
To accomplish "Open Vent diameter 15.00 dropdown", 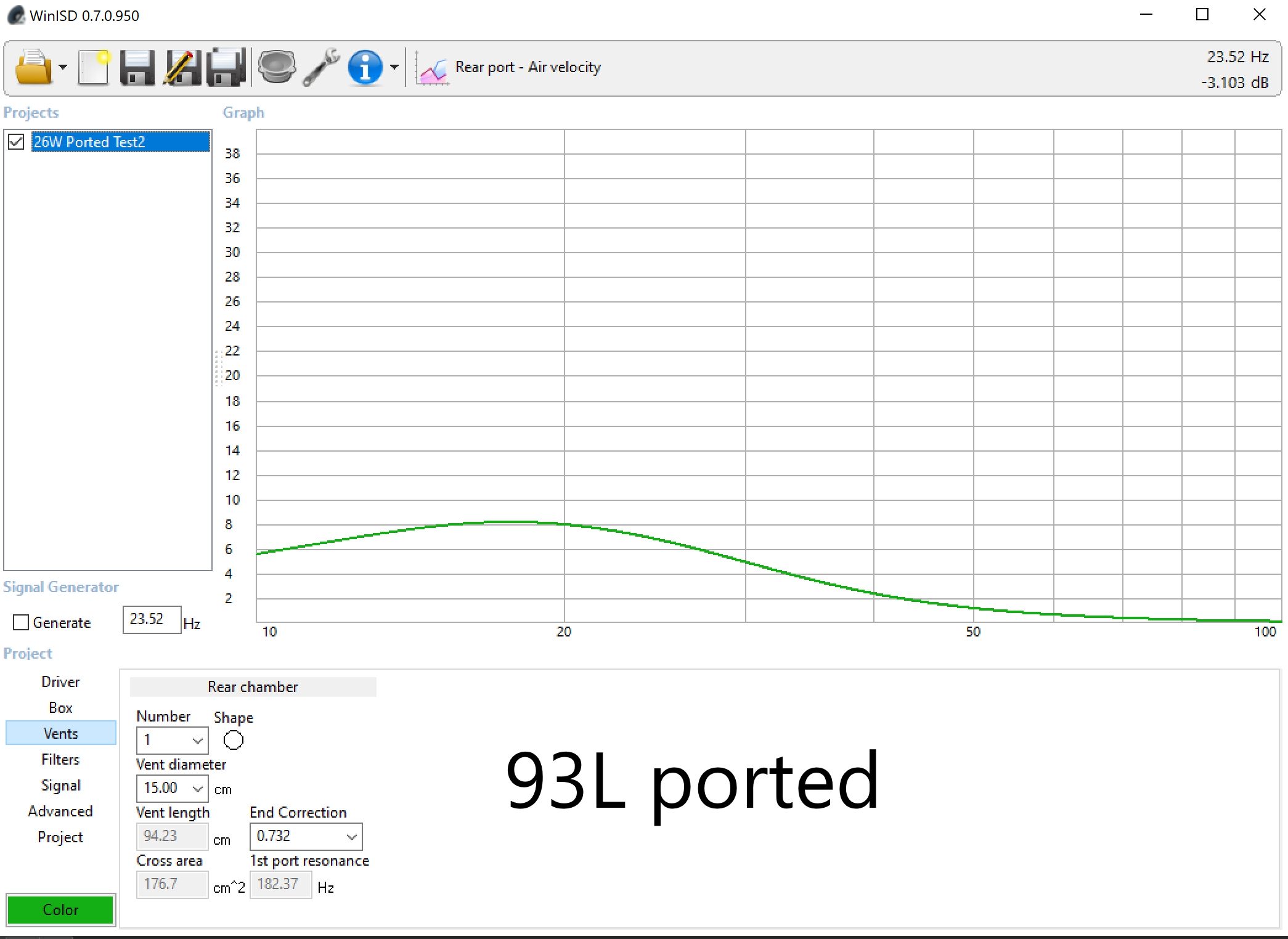I will pyautogui.click(x=172, y=788).
